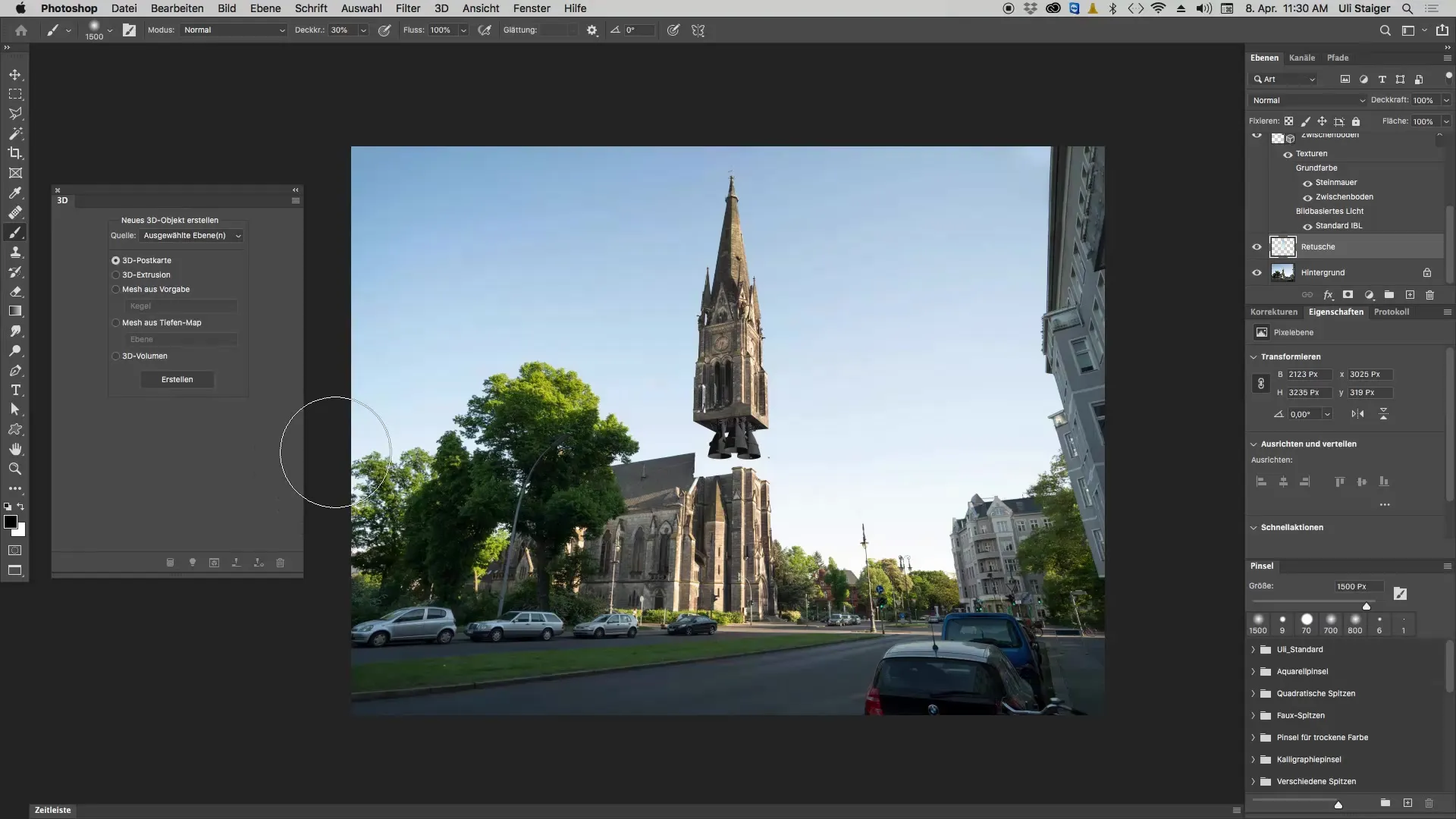The width and height of the screenshot is (1456, 819).
Task: Select 3D-Extrusion radio option
Action: (116, 275)
